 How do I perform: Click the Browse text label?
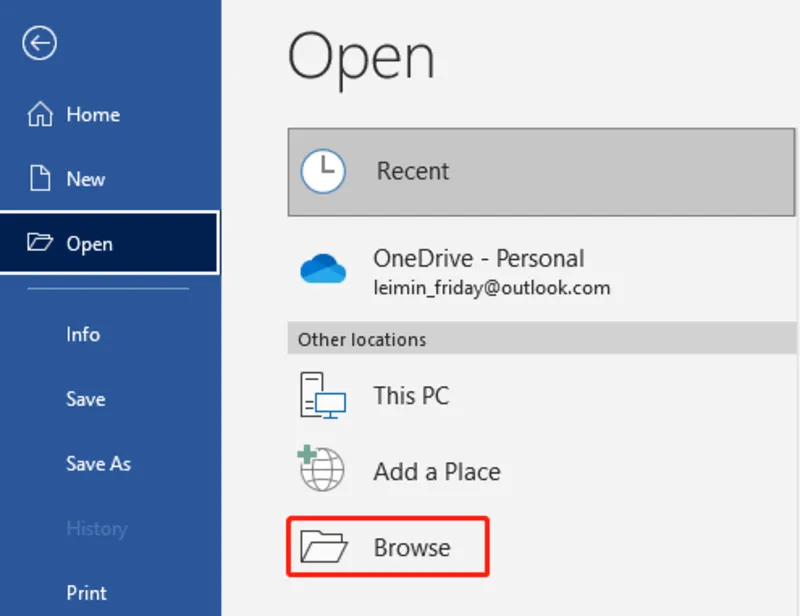pyautogui.click(x=412, y=548)
